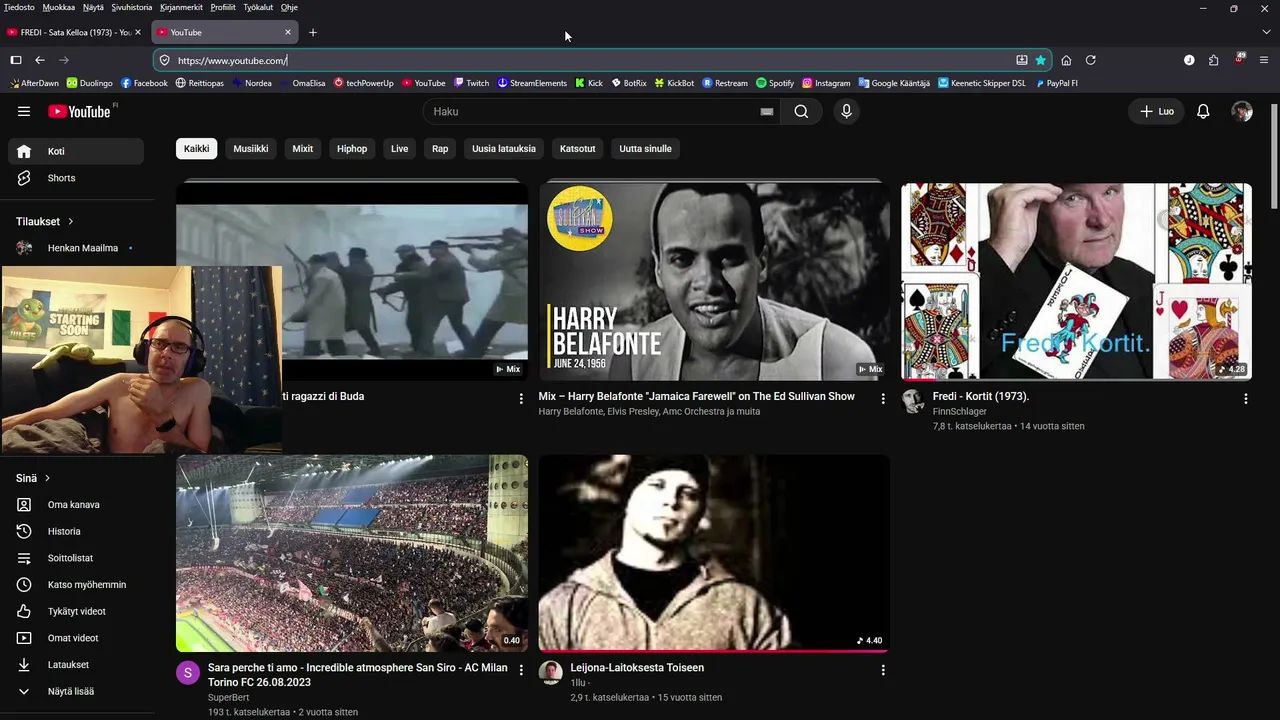Open Historia in the sidebar
This screenshot has width=1280, height=720.
(x=76, y=531)
